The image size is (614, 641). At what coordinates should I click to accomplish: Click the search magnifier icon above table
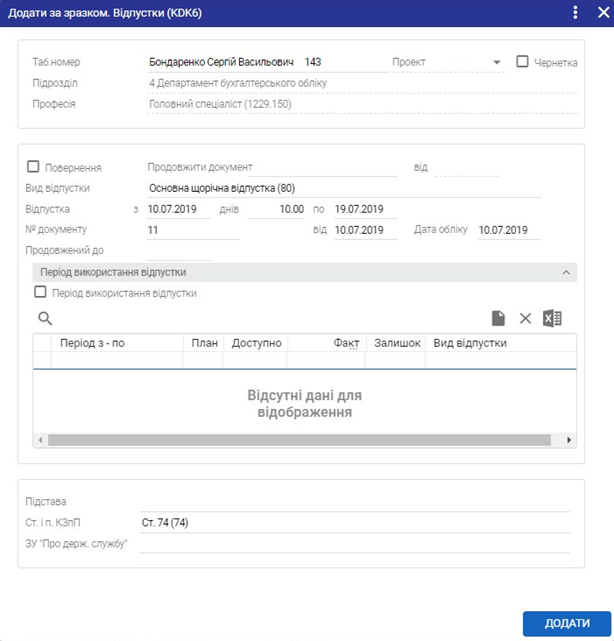[x=44, y=319]
